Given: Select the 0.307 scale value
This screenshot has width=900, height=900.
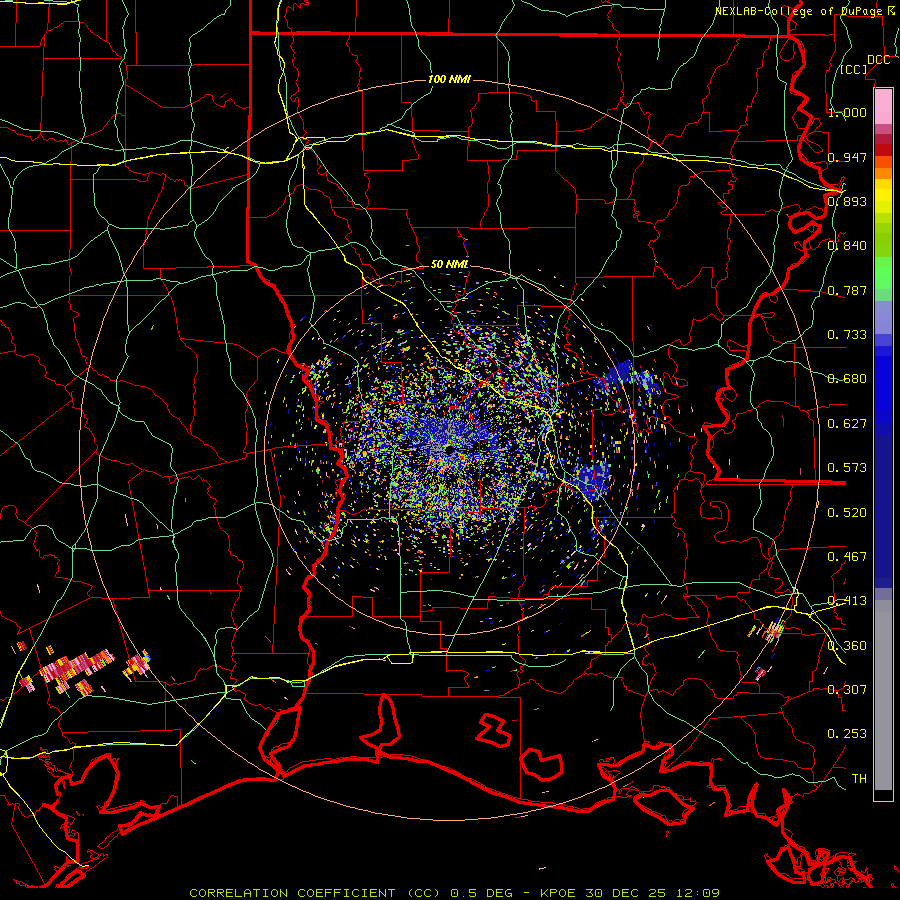Looking at the screenshot, I should 847,690.
